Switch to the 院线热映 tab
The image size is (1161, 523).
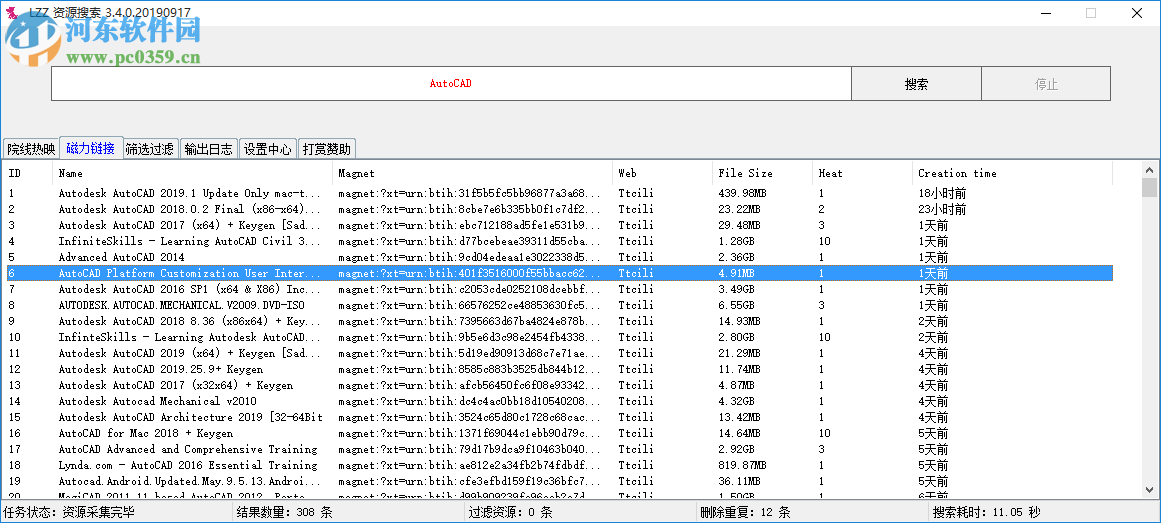31,149
